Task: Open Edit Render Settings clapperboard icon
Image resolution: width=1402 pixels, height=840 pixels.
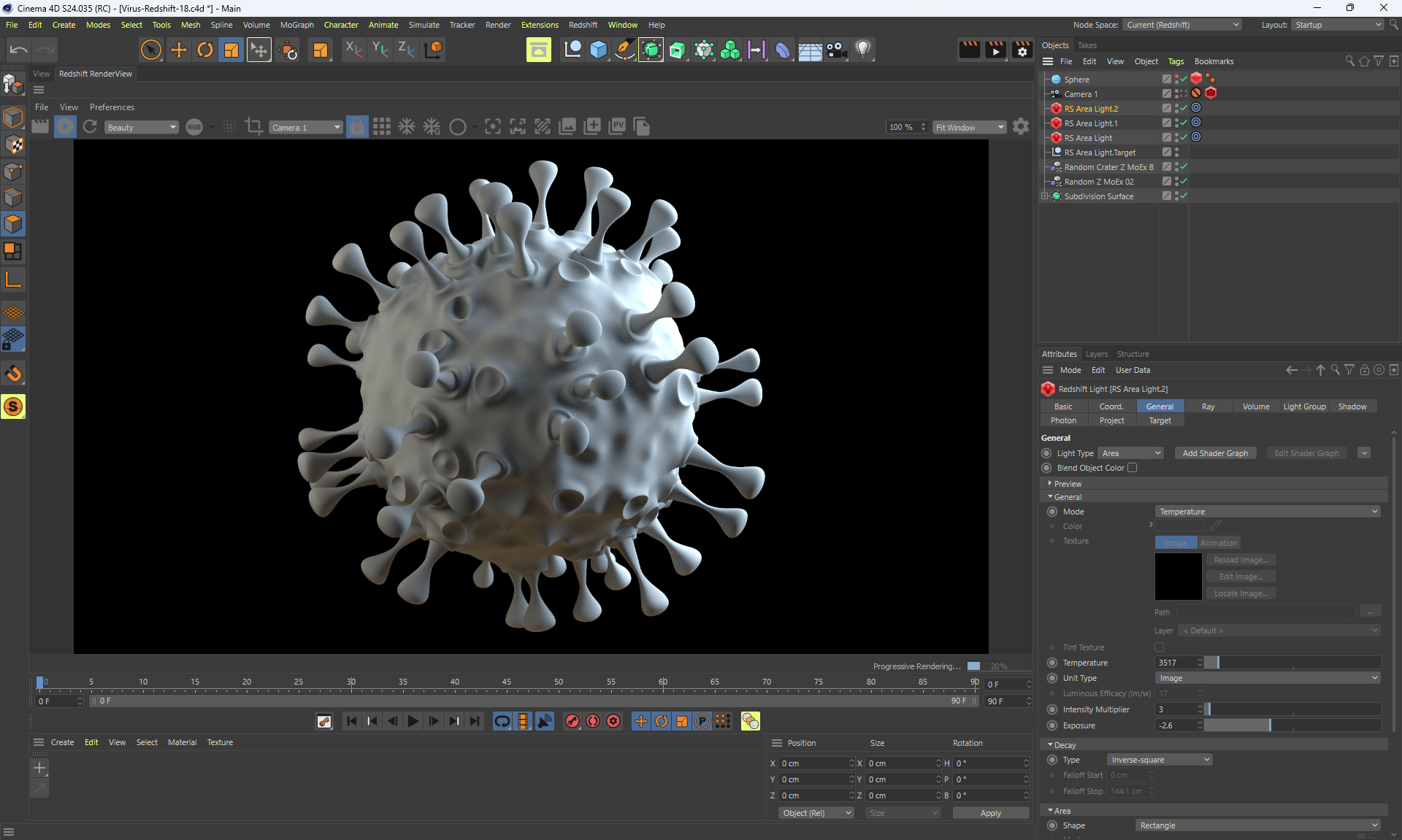Action: tap(1022, 50)
